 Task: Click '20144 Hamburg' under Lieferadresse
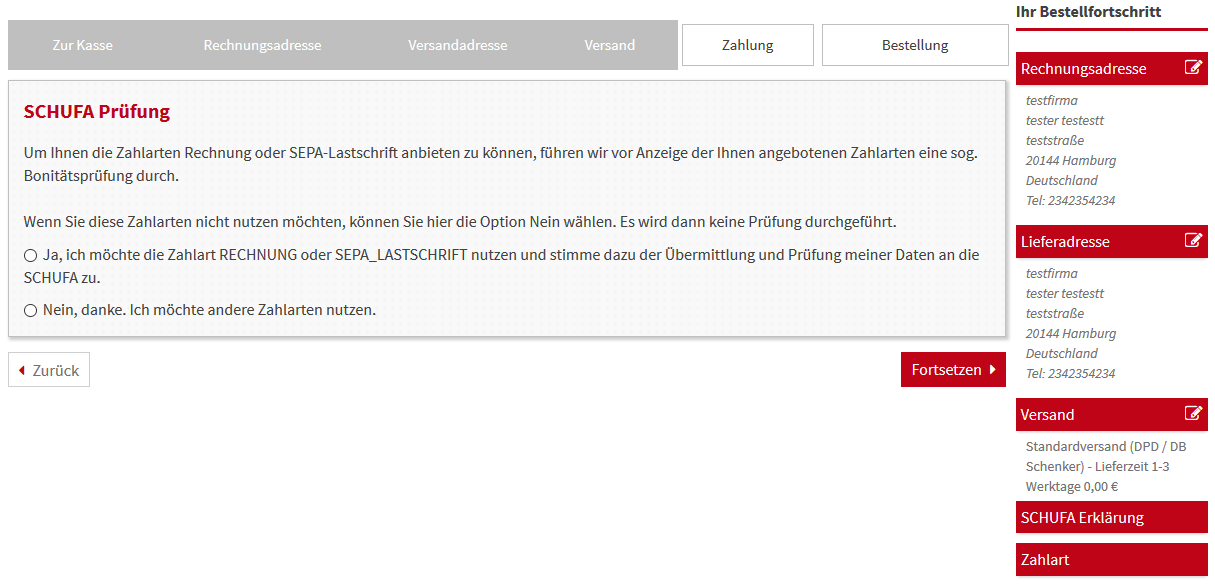pos(1071,334)
